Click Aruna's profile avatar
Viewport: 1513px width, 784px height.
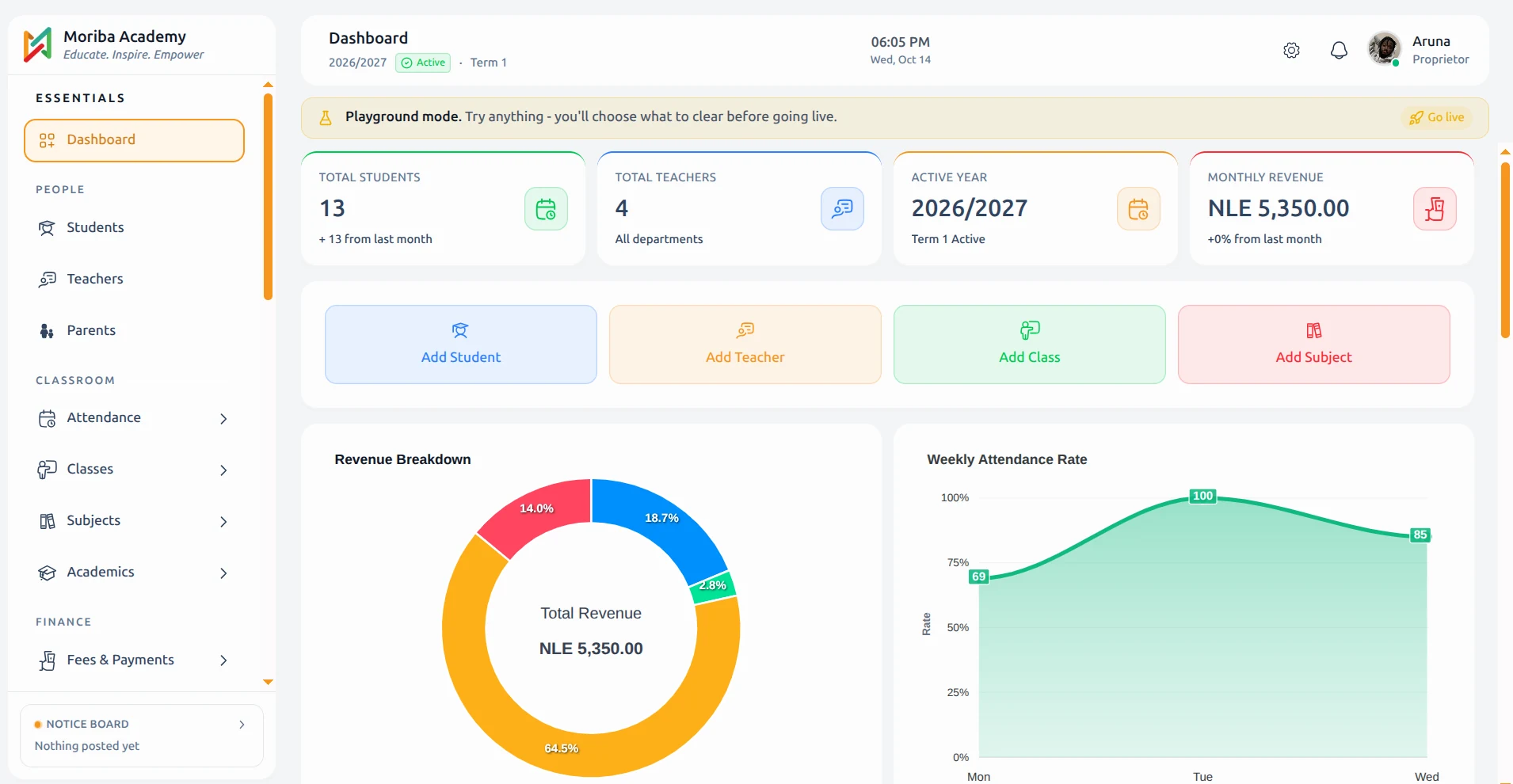1385,49
